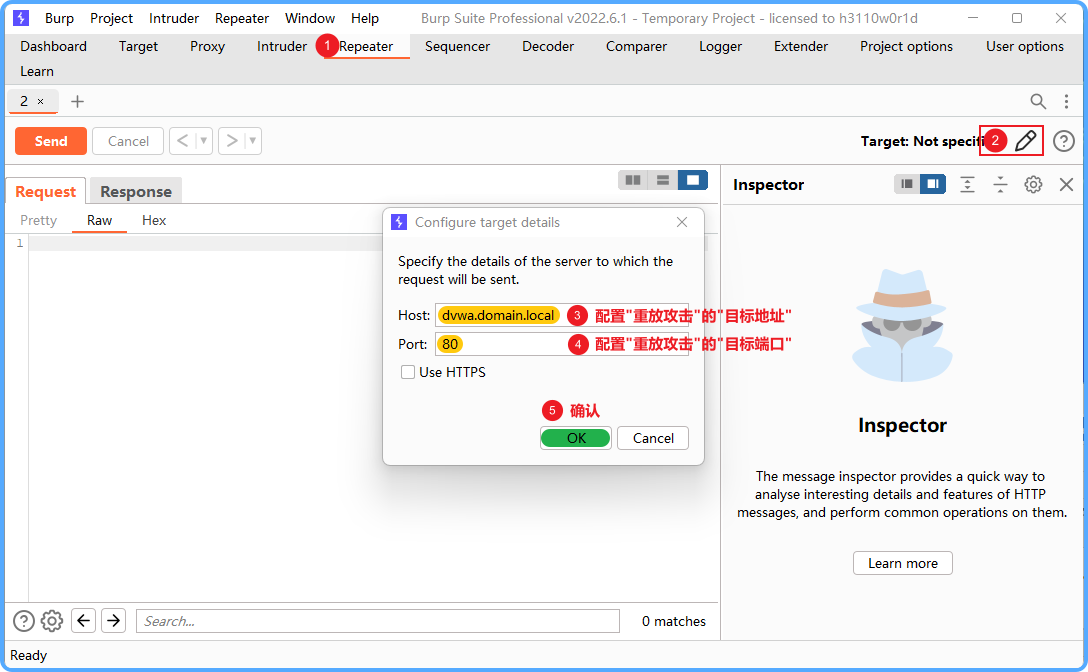Select the Response tab
This screenshot has height=672, width=1088.
tap(136, 191)
